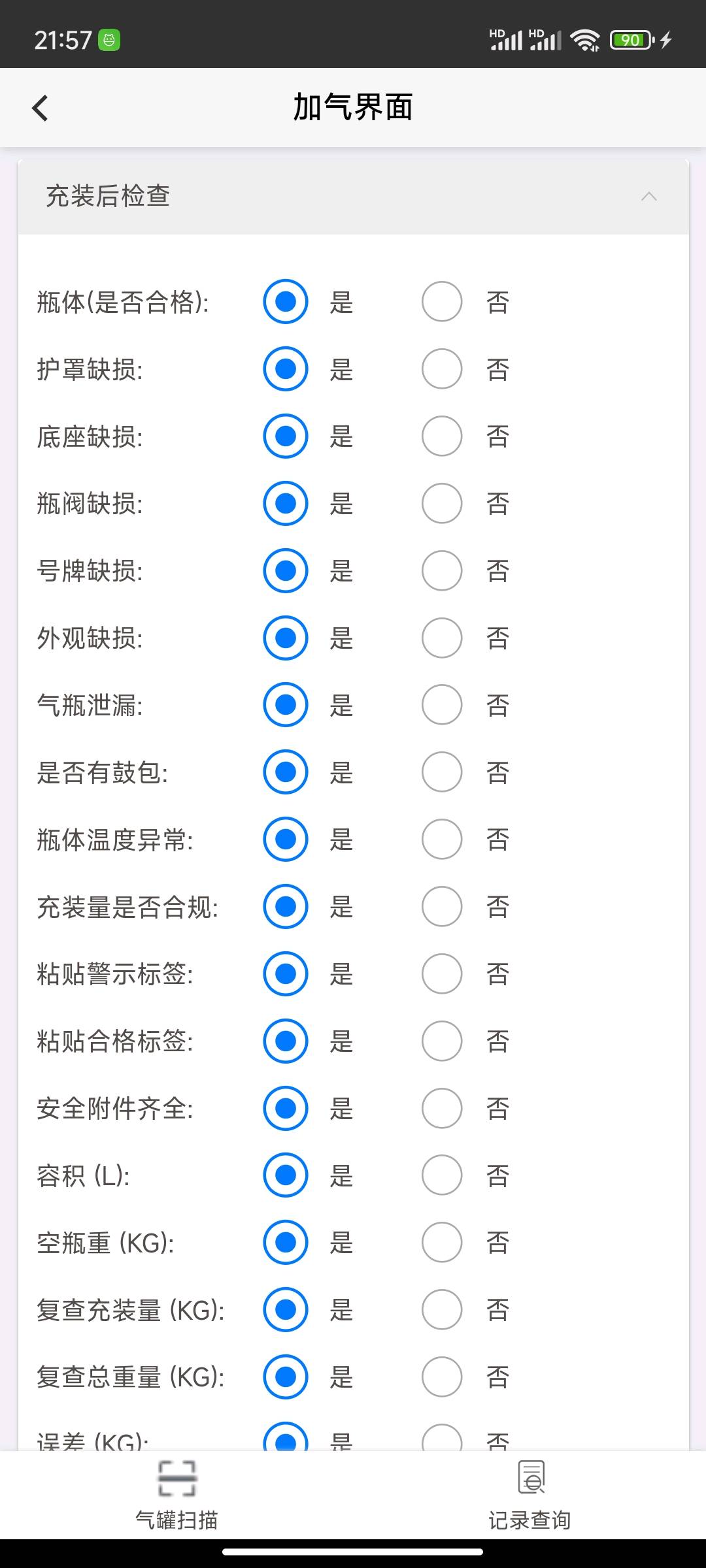The width and height of the screenshot is (706, 1568).
Task: Tap the gas cylinder scan icon
Action: pyautogui.click(x=176, y=1478)
